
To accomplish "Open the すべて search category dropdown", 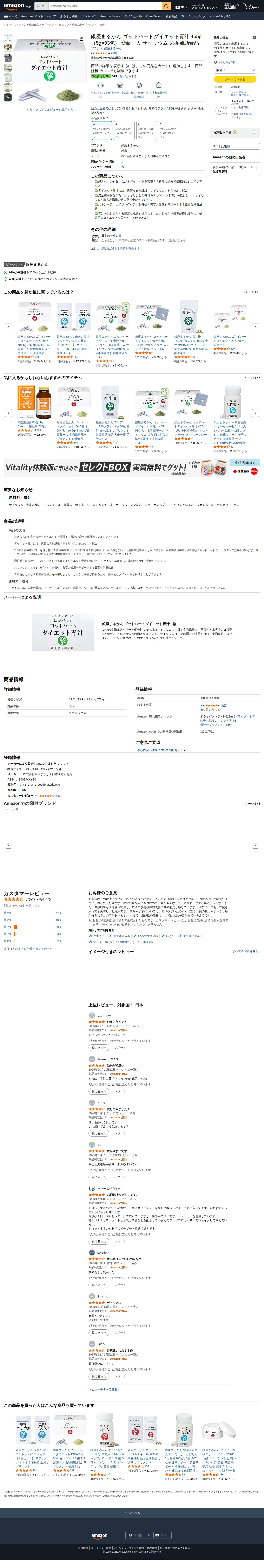I will click(x=41, y=6).
